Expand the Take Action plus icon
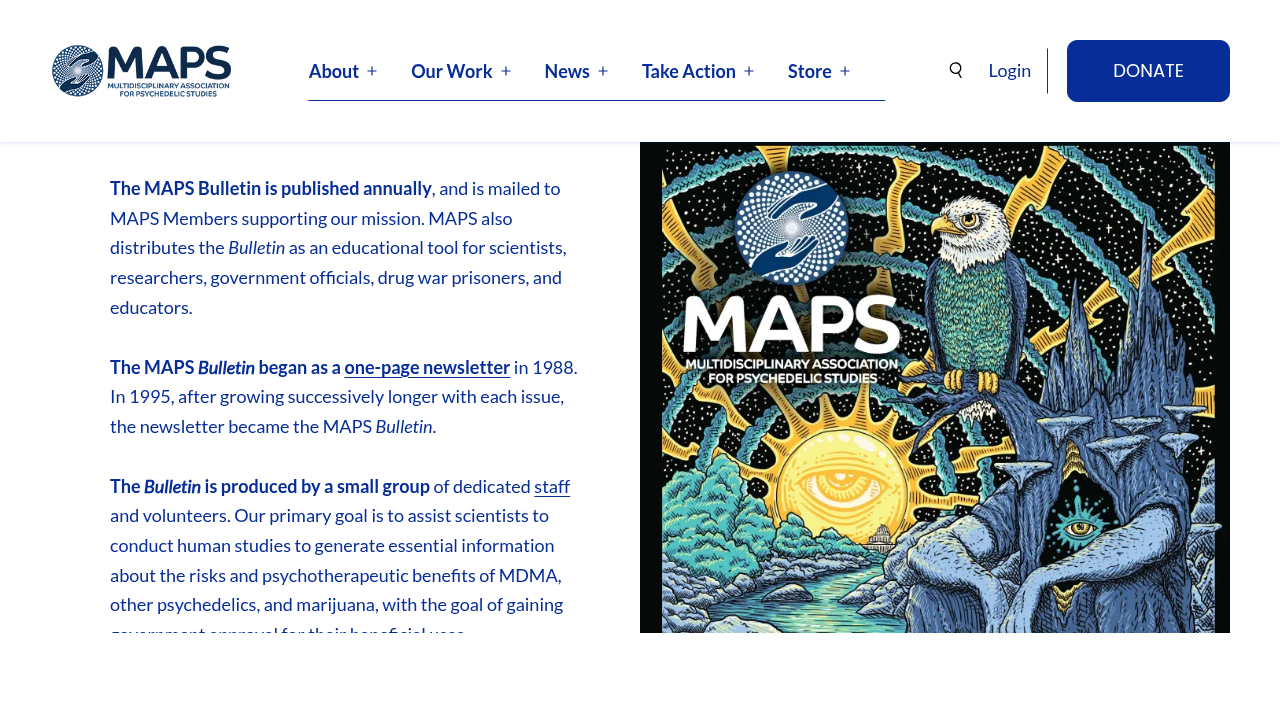This screenshot has height=720, width=1280. pos(749,71)
